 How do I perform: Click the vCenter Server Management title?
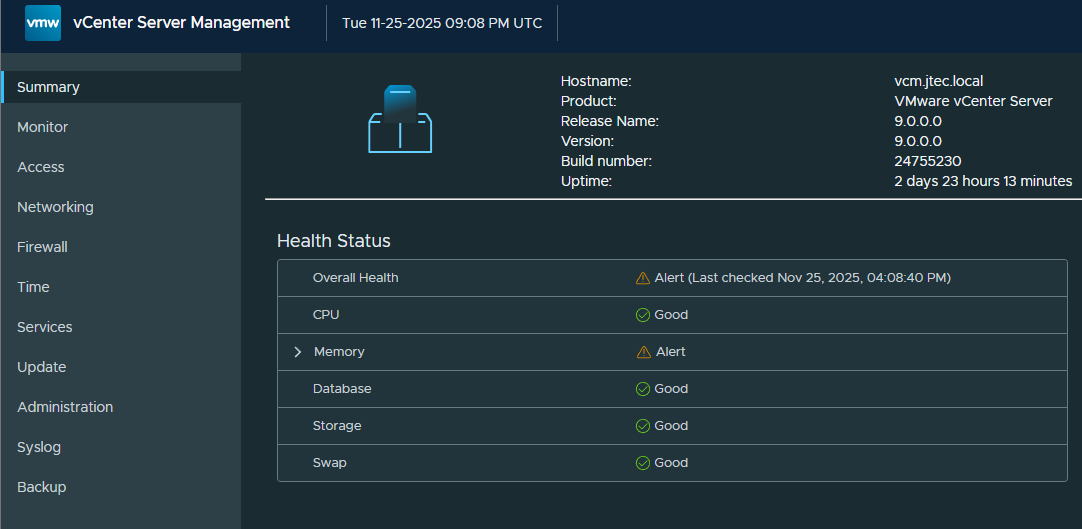coord(181,23)
